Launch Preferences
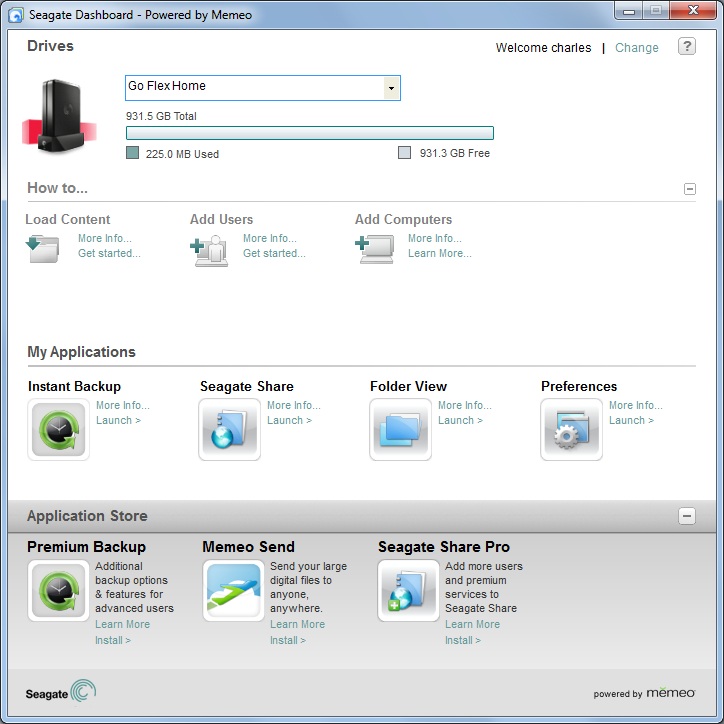 631,420
